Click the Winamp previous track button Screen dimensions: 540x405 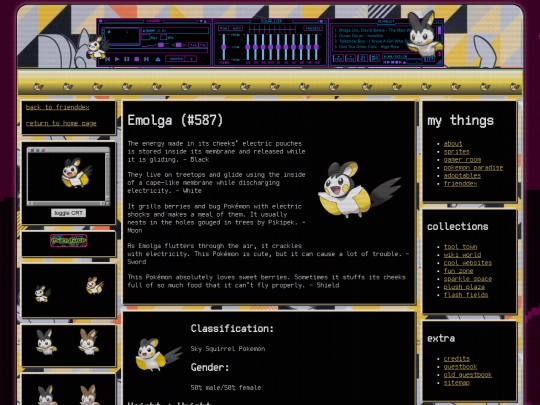[107, 59]
